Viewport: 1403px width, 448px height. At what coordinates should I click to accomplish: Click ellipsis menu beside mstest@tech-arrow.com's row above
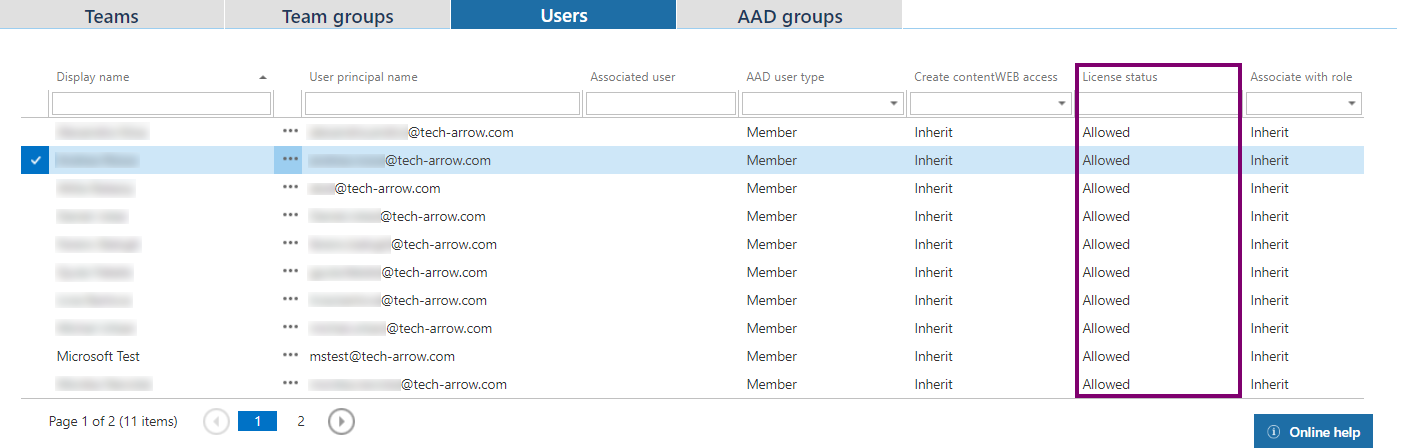(x=290, y=328)
